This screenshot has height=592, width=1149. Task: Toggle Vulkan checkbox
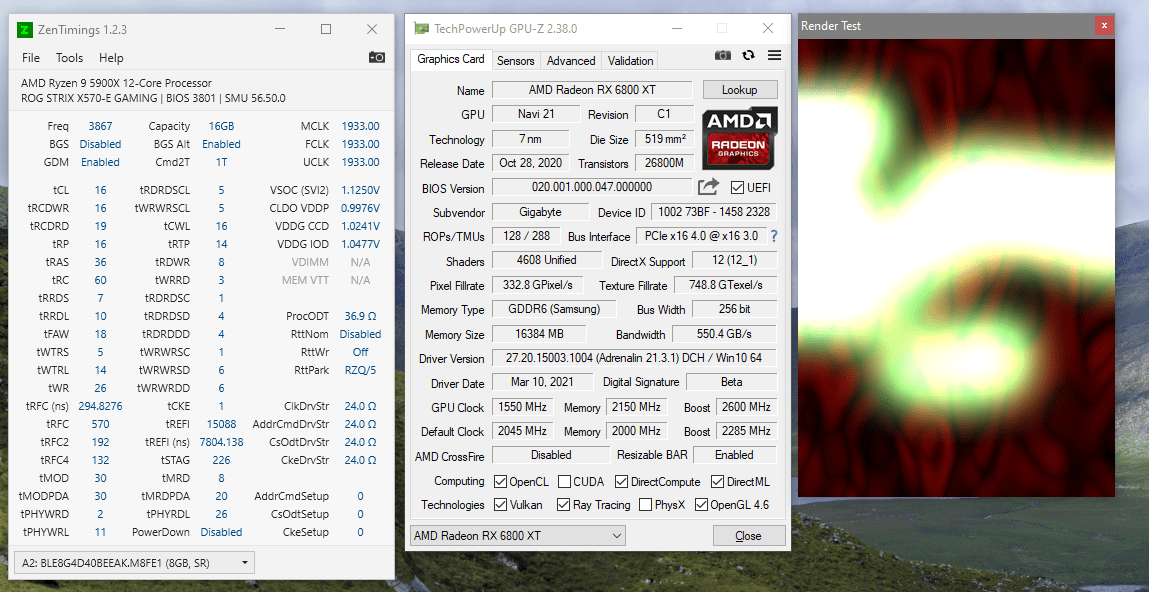[x=500, y=505]
